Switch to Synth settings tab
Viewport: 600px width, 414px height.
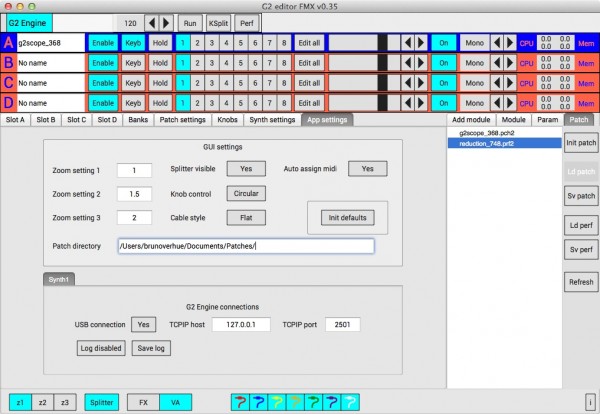272,120
